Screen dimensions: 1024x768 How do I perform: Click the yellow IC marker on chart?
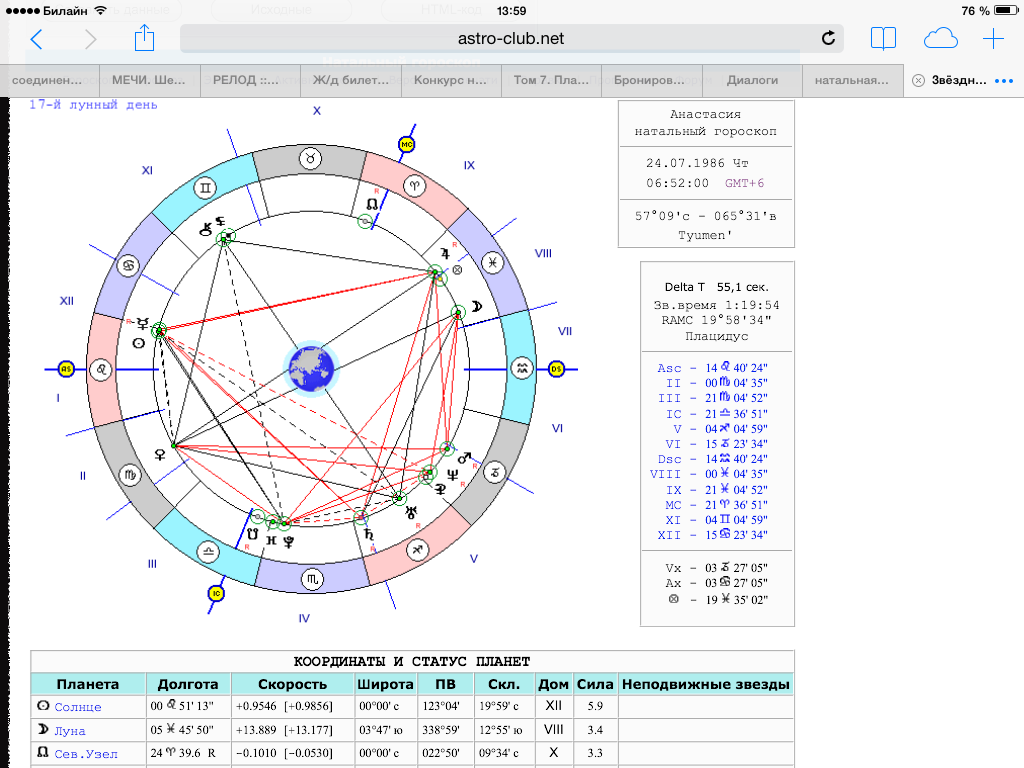pos(215,593)
